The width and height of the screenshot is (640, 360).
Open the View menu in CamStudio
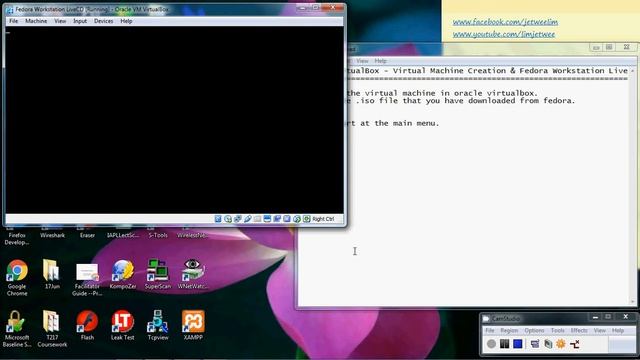pyautogui.click(x=600, y=331)
